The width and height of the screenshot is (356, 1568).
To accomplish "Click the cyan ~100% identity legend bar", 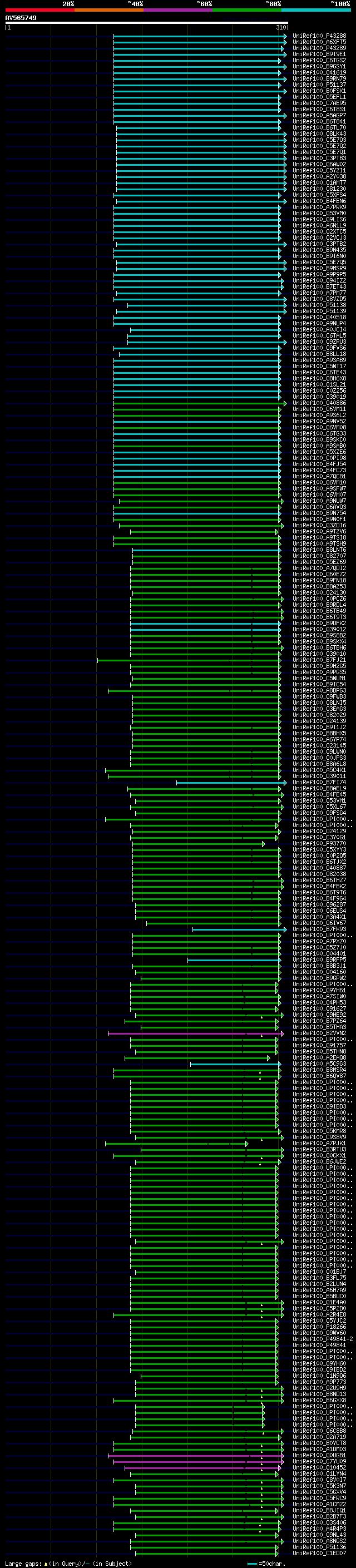I will click(x=316, y=10).
